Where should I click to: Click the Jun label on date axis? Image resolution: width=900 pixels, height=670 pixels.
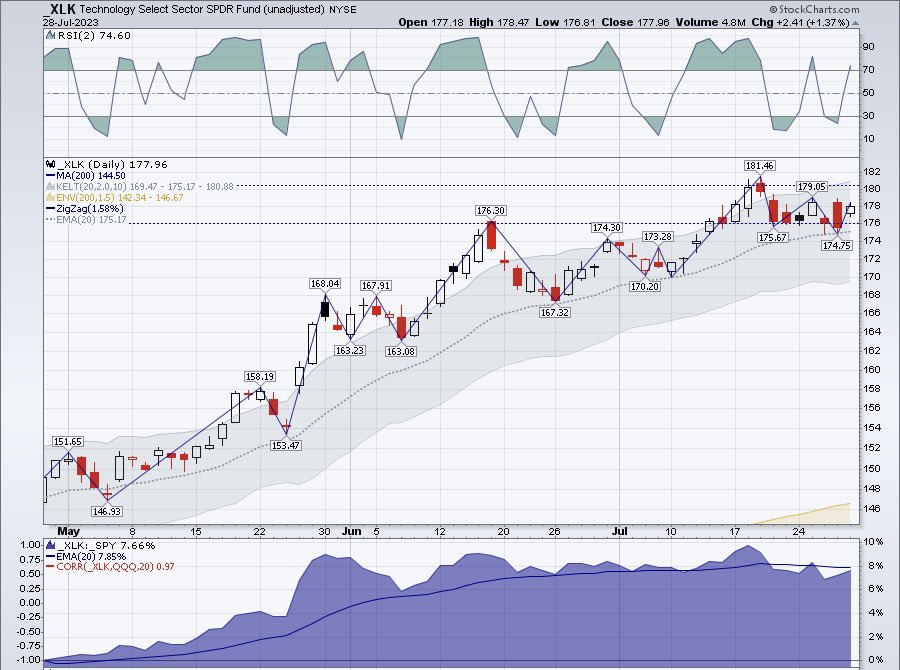coord(351,532)
